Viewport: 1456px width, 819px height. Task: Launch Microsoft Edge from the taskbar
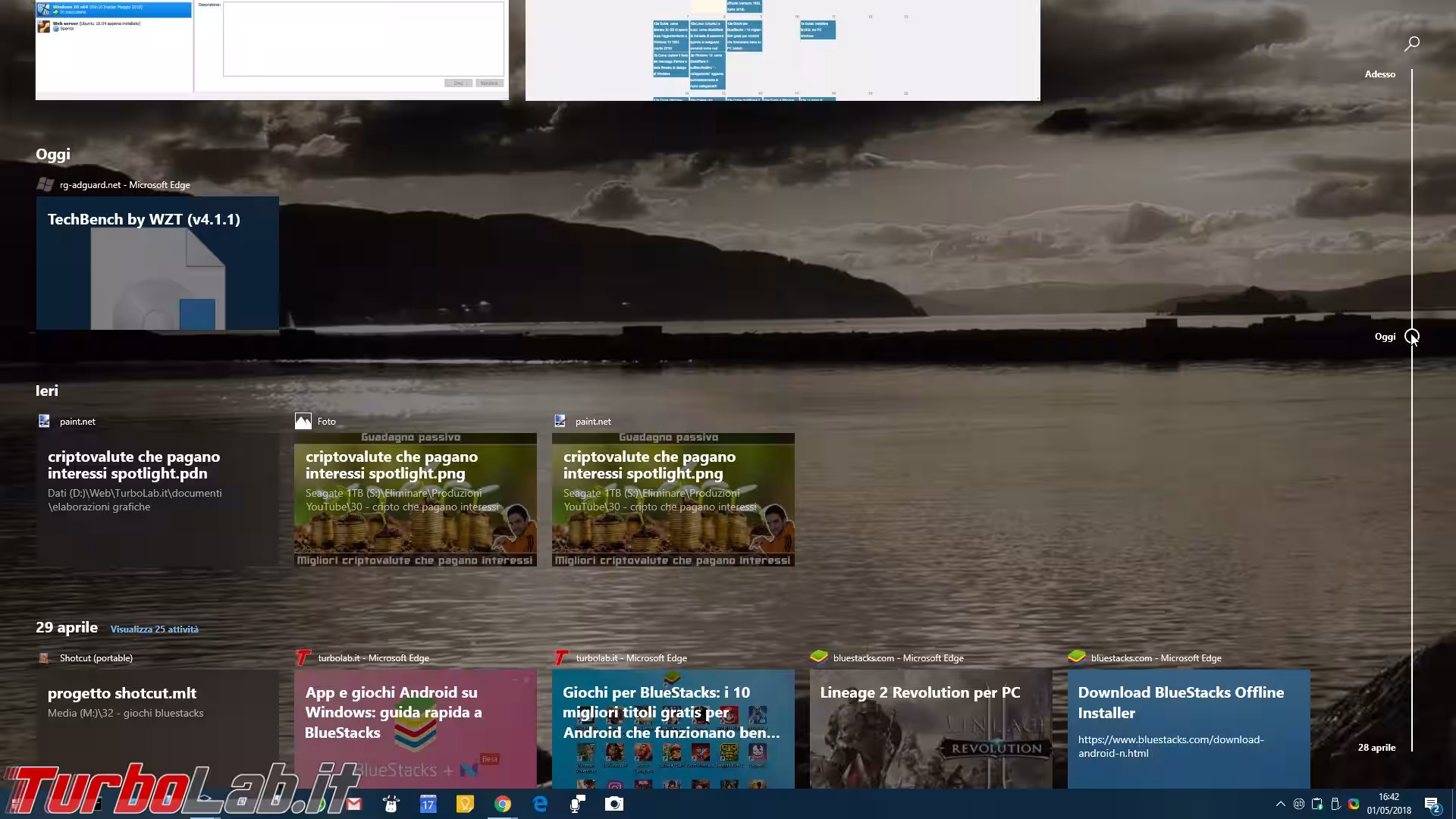click(x=540, y=804)
